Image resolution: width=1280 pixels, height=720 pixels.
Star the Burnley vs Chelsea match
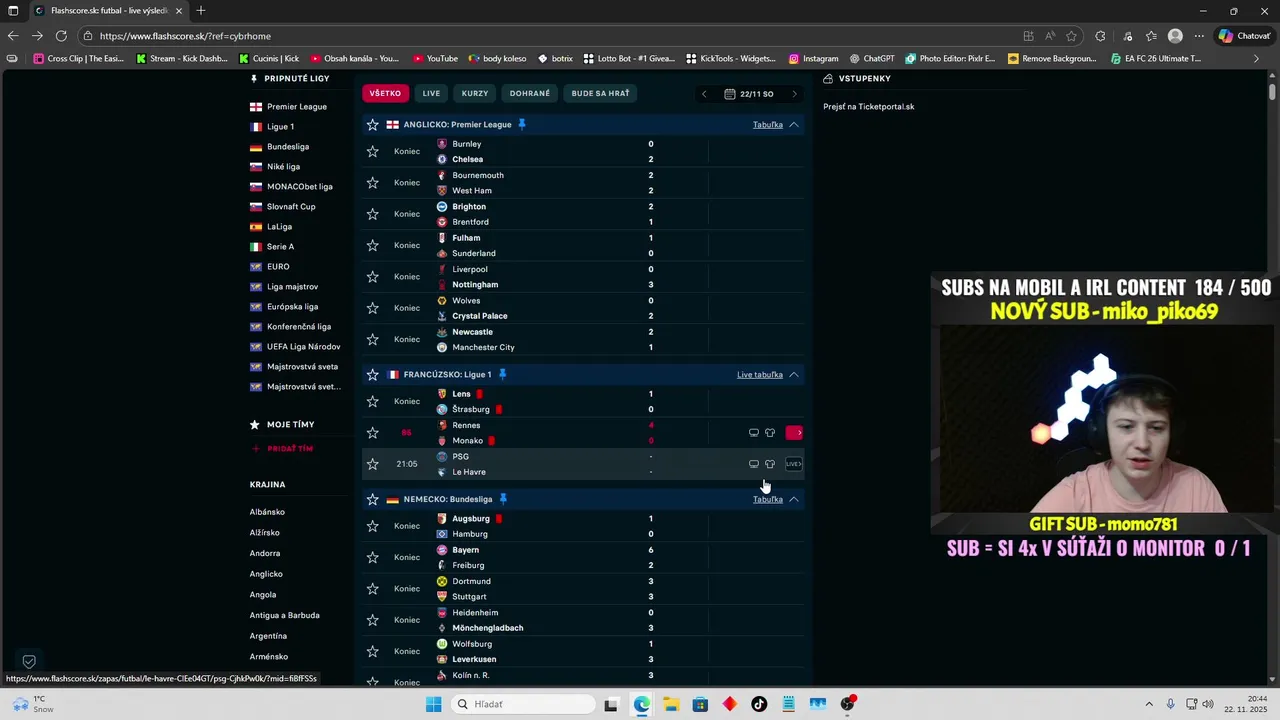pyautogui.click(x=373, y=151)
